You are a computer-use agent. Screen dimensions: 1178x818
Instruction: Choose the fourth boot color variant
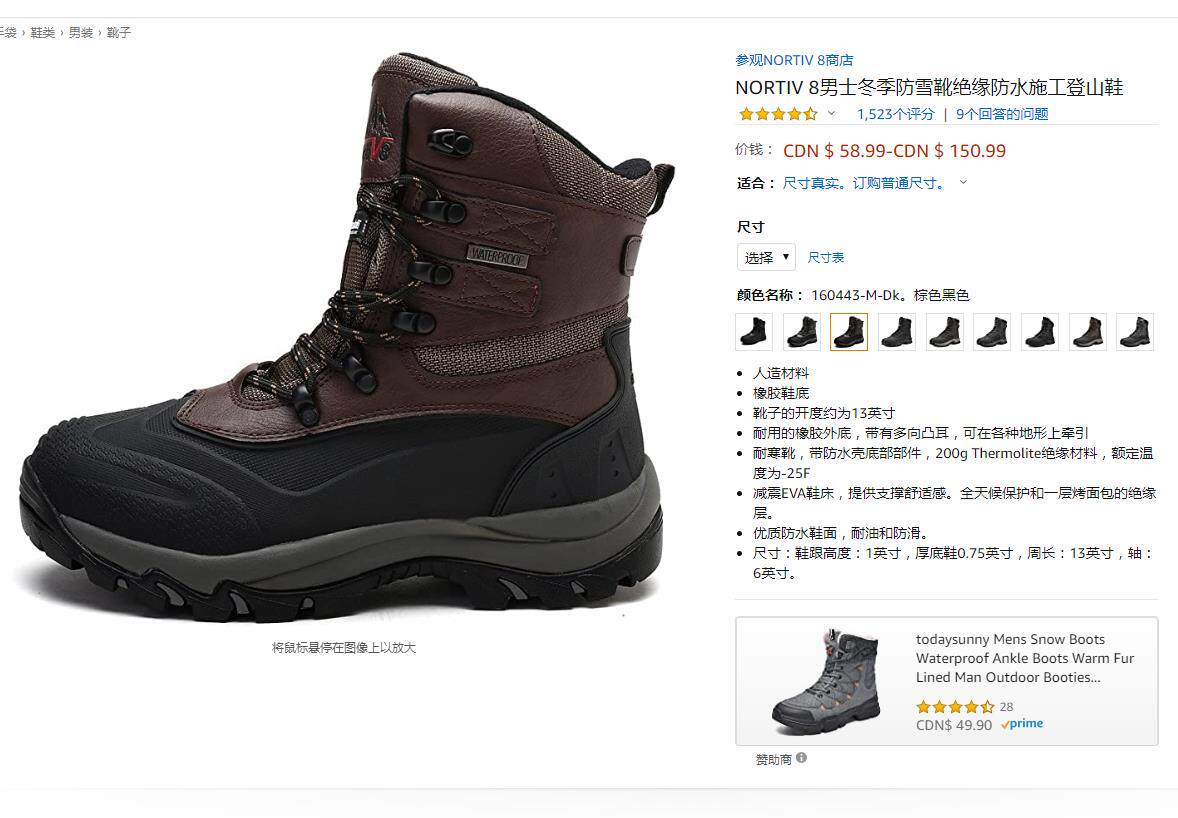[897, 332]
